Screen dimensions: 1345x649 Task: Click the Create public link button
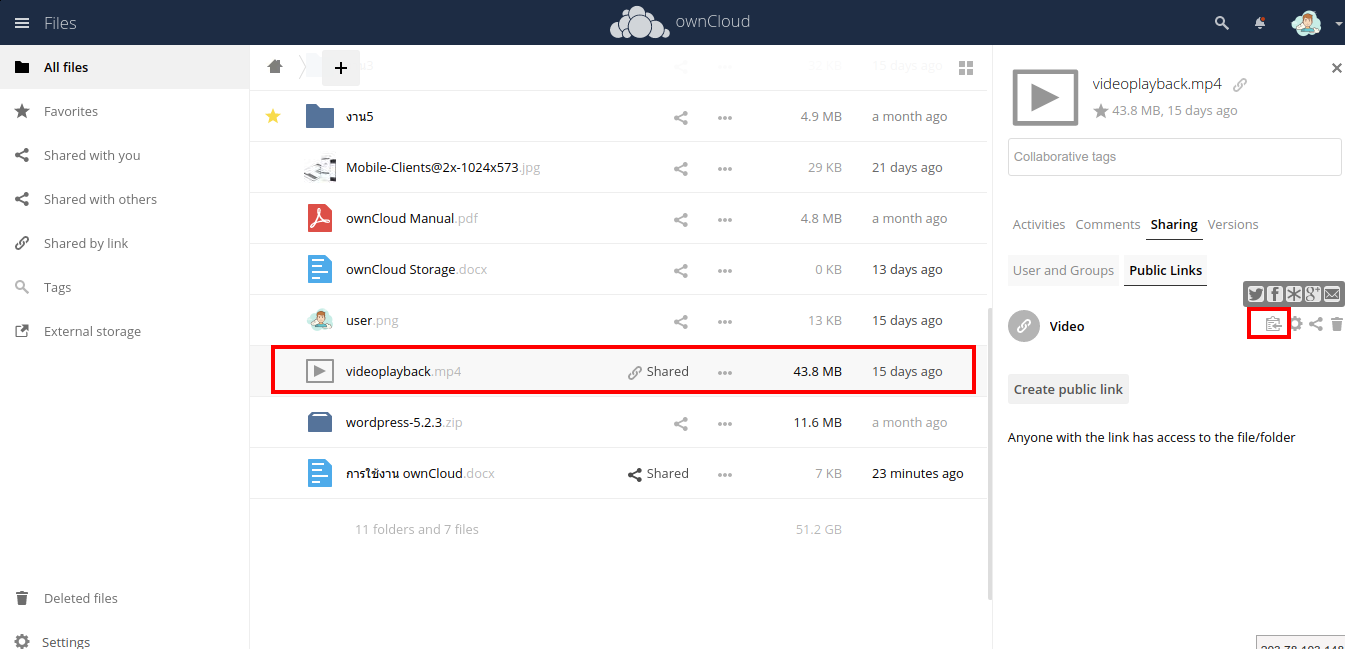[x=1068, y=389]
